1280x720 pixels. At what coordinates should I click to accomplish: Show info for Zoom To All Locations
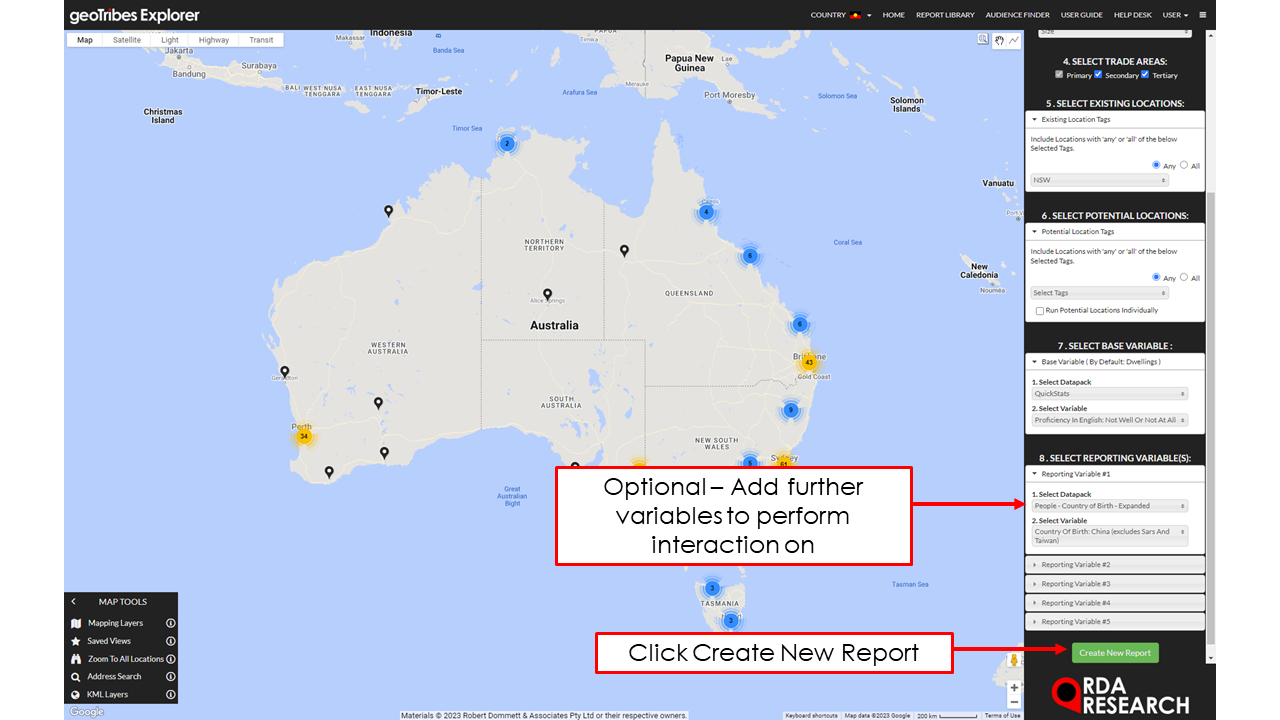tap(170, 659)
